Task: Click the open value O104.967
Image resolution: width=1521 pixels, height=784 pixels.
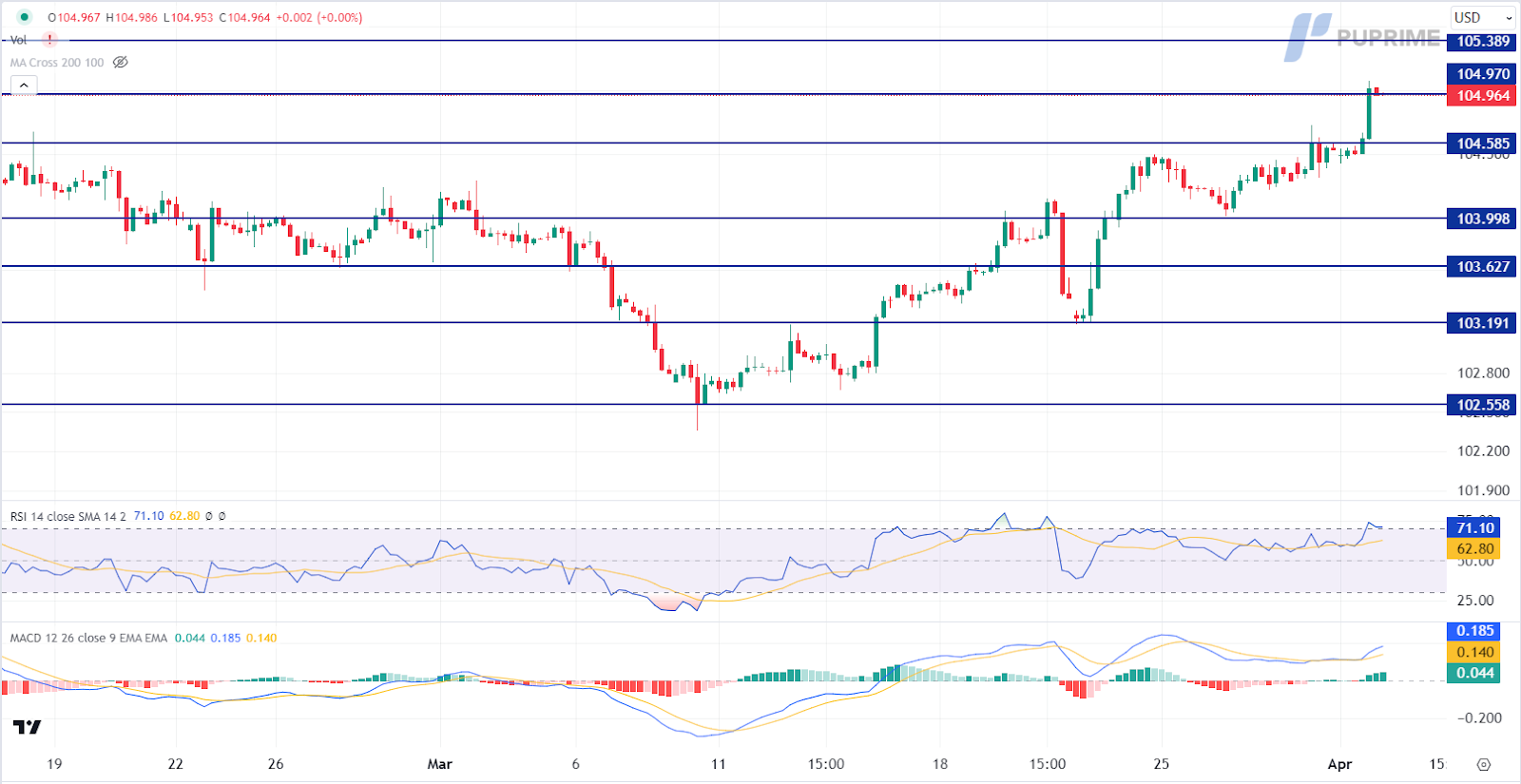Action: click(x=74, y=17)
